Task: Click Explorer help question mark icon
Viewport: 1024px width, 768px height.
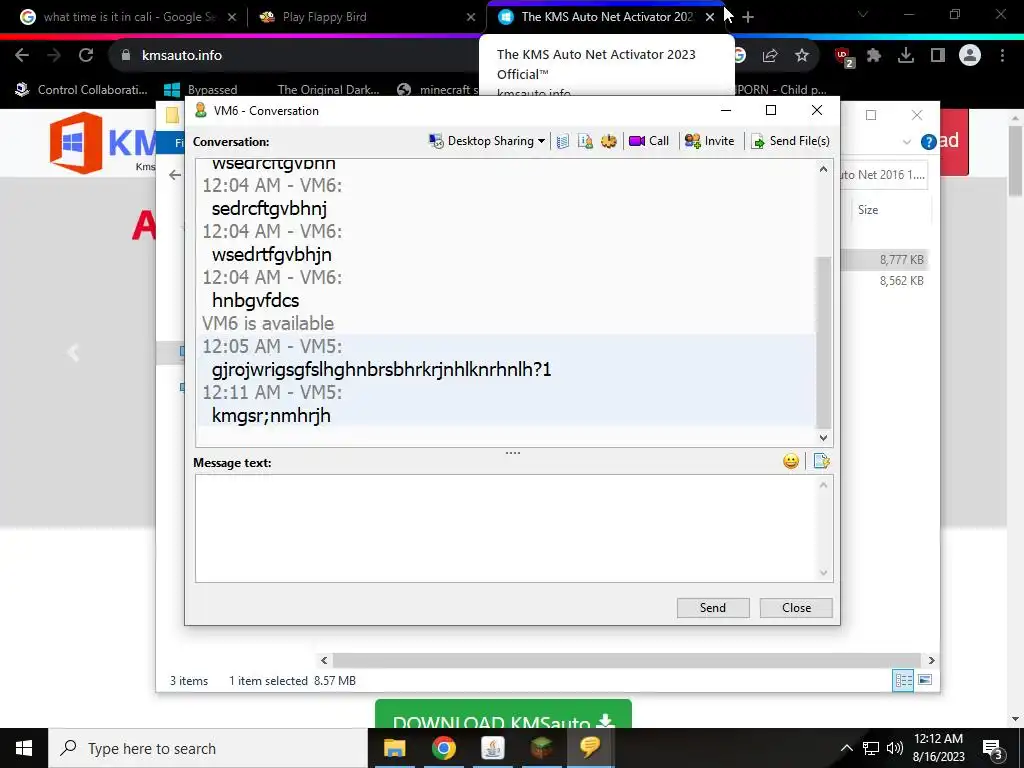Action: click(x=928, y=142)
